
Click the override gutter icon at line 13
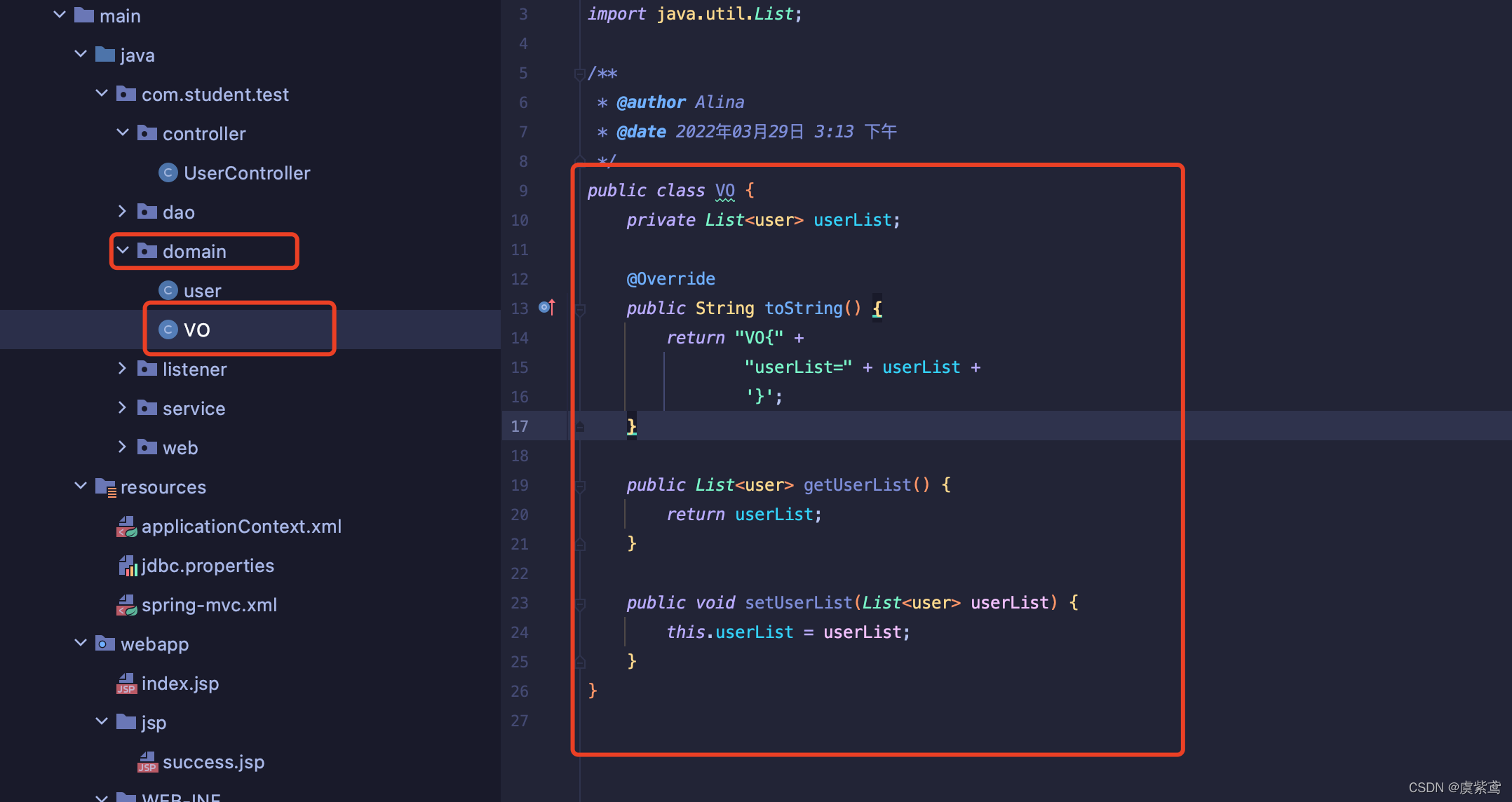546,307
